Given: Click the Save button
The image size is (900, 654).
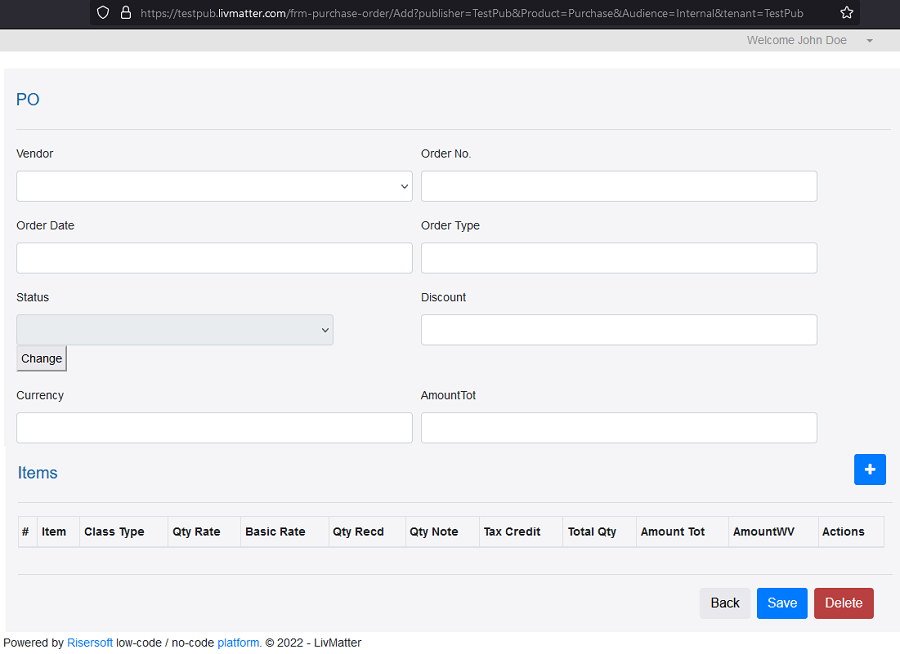Looking at the screenshot, I should tap(781, 603).
